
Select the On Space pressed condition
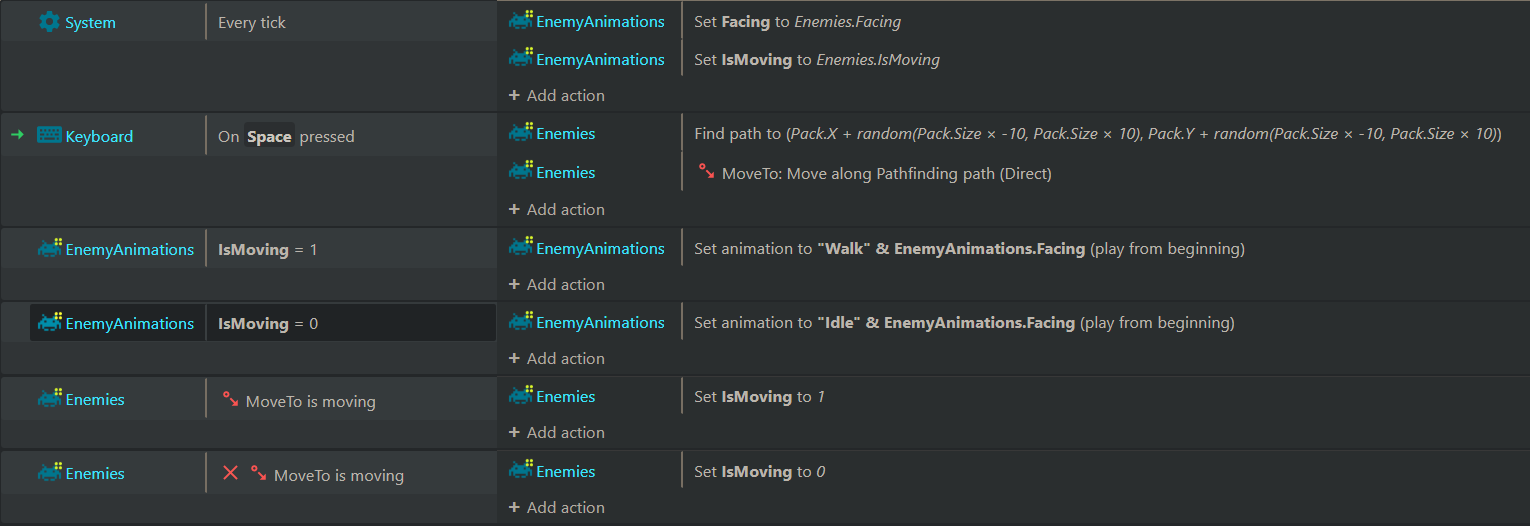pyautogui.click(x=351, y=136)
